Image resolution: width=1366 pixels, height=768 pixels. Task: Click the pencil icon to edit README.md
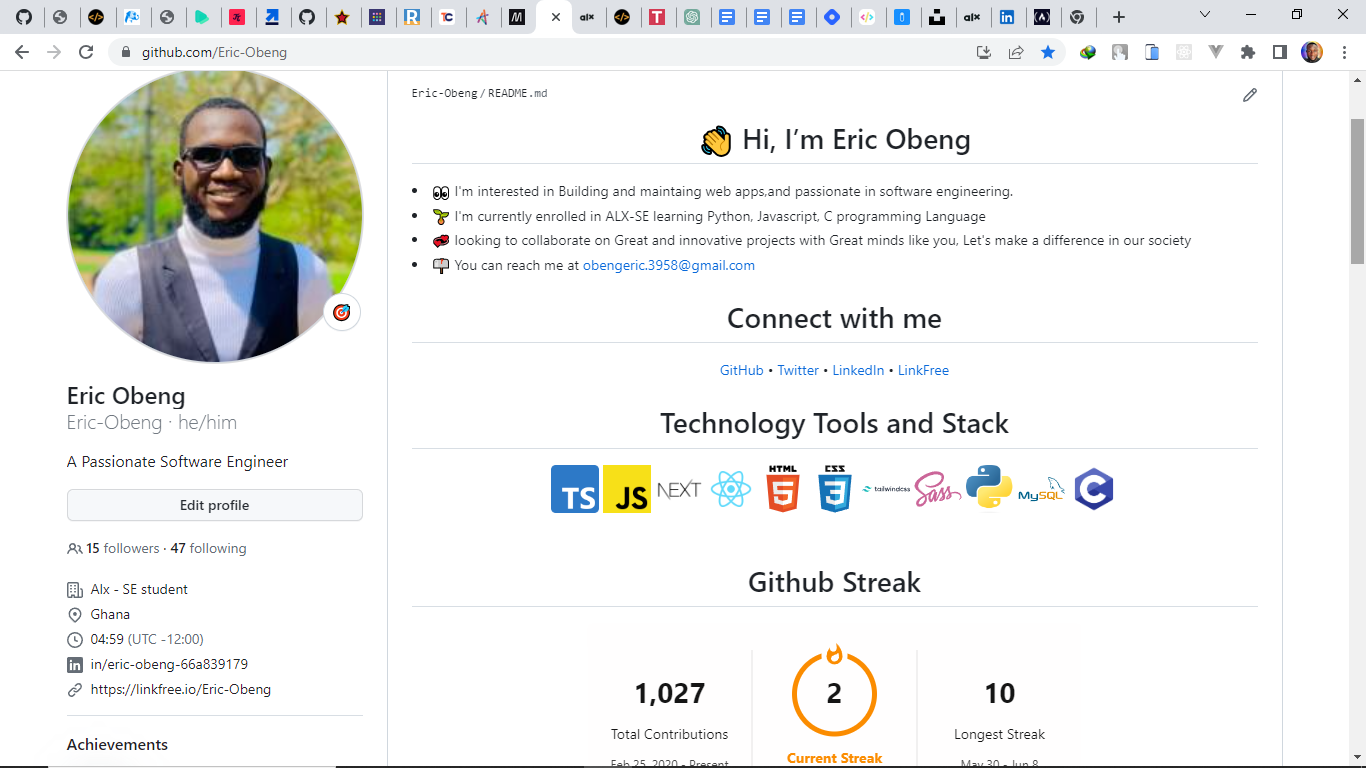click(x=1249, y=95)
